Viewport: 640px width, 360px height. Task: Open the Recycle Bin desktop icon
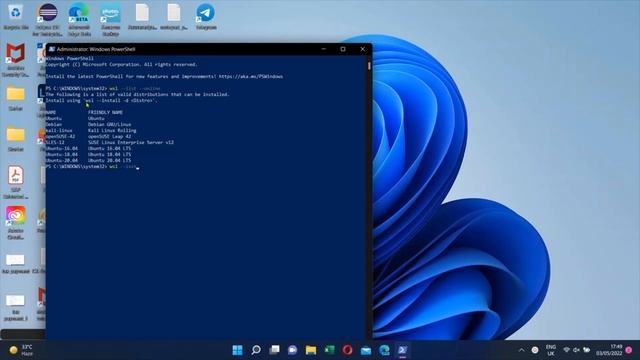(16, 17)
